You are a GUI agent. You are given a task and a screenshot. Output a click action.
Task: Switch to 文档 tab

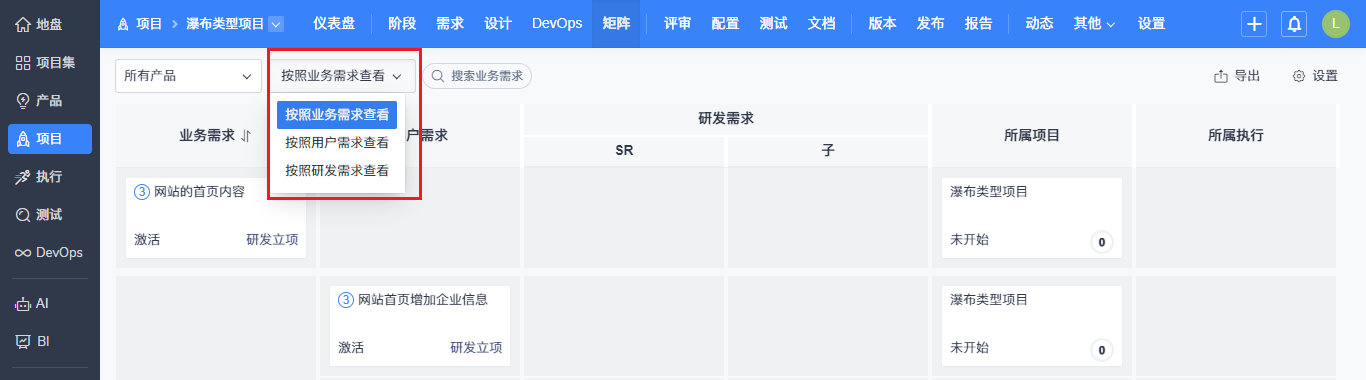821,24
